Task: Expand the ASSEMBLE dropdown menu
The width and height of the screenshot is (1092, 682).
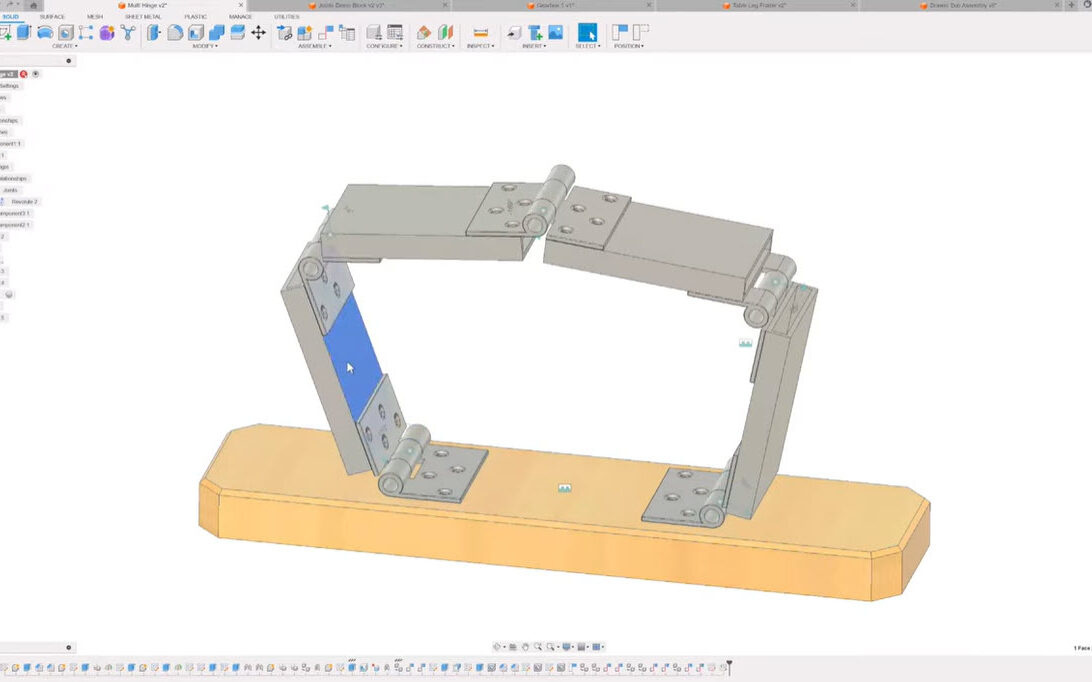Action: pyautogui.click(x=313, y=46)
